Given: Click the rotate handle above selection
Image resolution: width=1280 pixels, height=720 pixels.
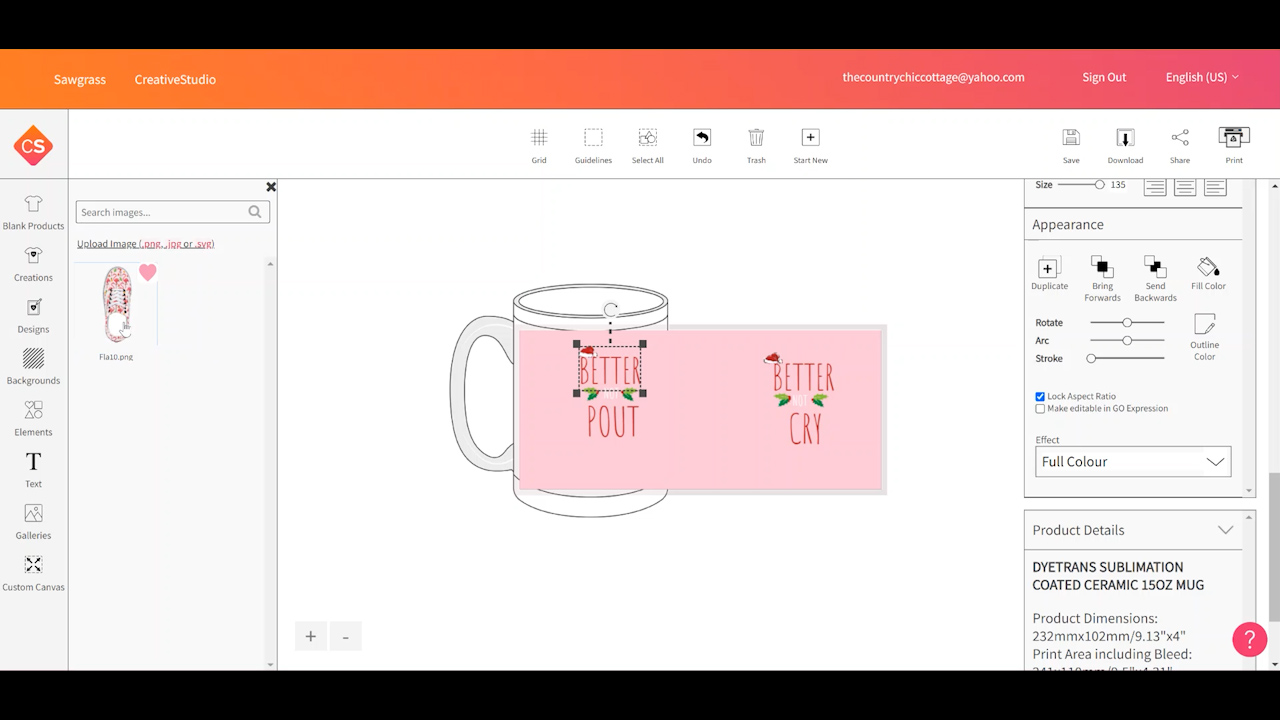Looking at the screenshot, I should pyautogui.click(x=611, y=310).
